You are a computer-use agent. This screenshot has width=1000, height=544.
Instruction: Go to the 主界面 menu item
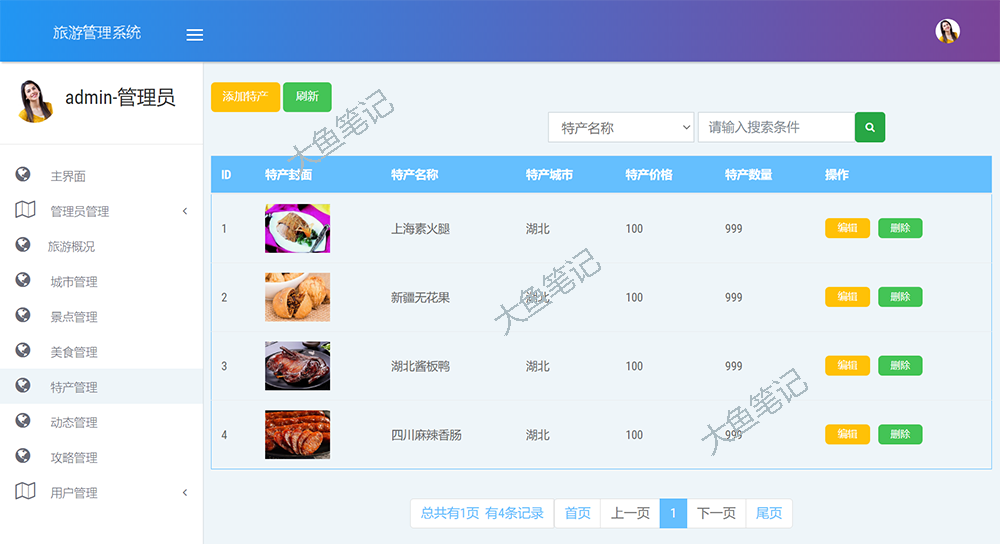tap(68, 176)
